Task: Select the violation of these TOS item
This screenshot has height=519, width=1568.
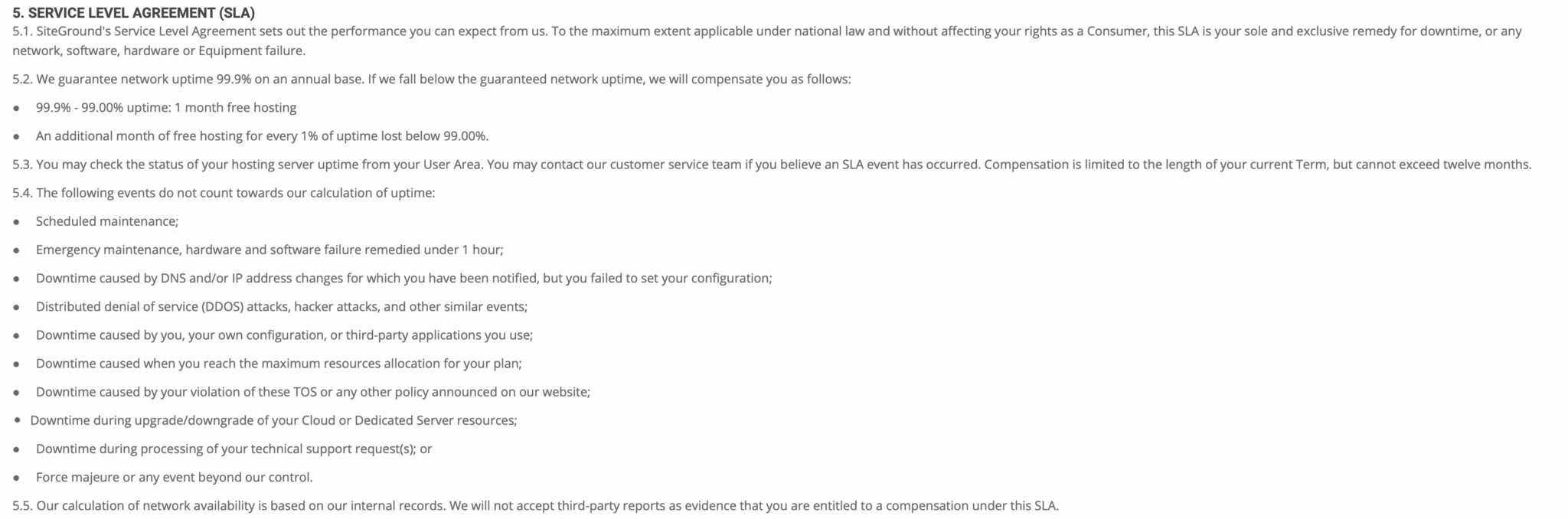Action: tap(313, 391)
